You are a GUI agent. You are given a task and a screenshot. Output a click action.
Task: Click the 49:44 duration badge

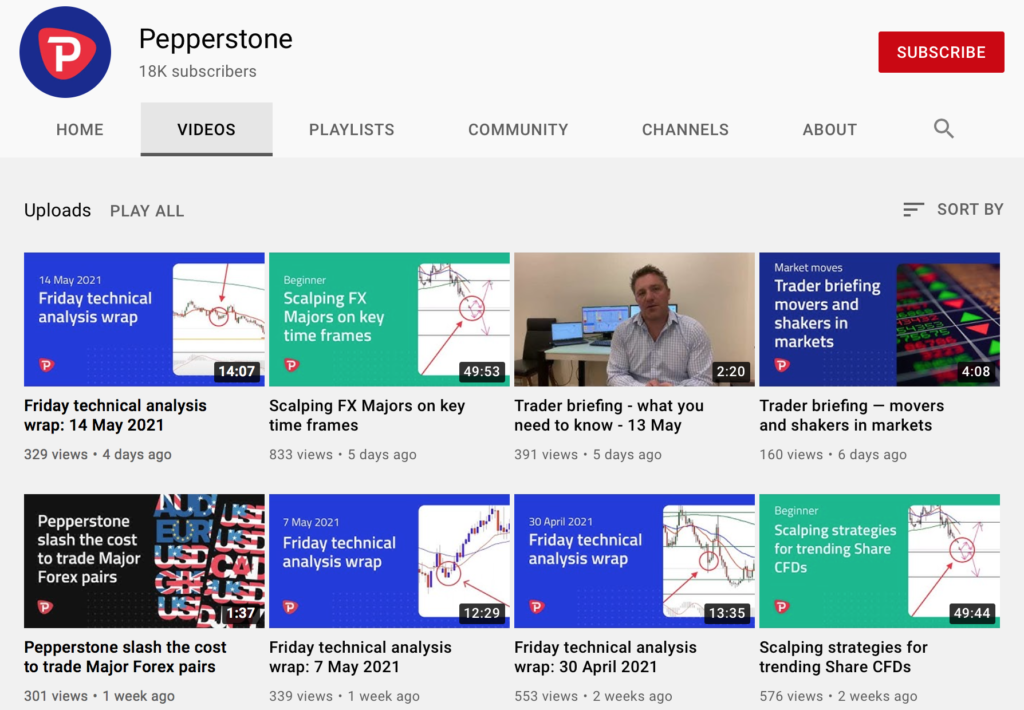click(972, 613)
